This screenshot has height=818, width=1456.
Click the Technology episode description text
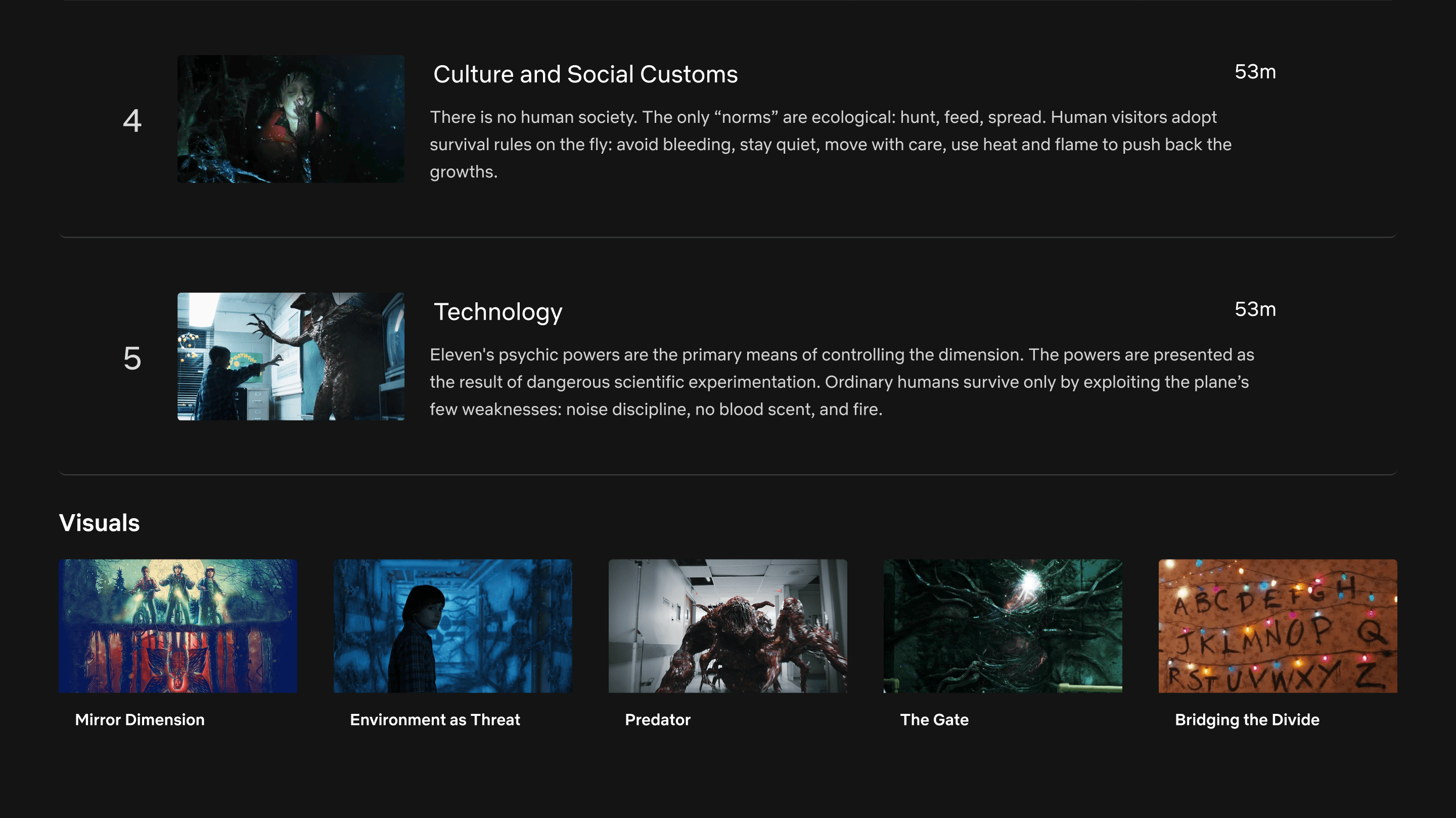coord(841,382)
